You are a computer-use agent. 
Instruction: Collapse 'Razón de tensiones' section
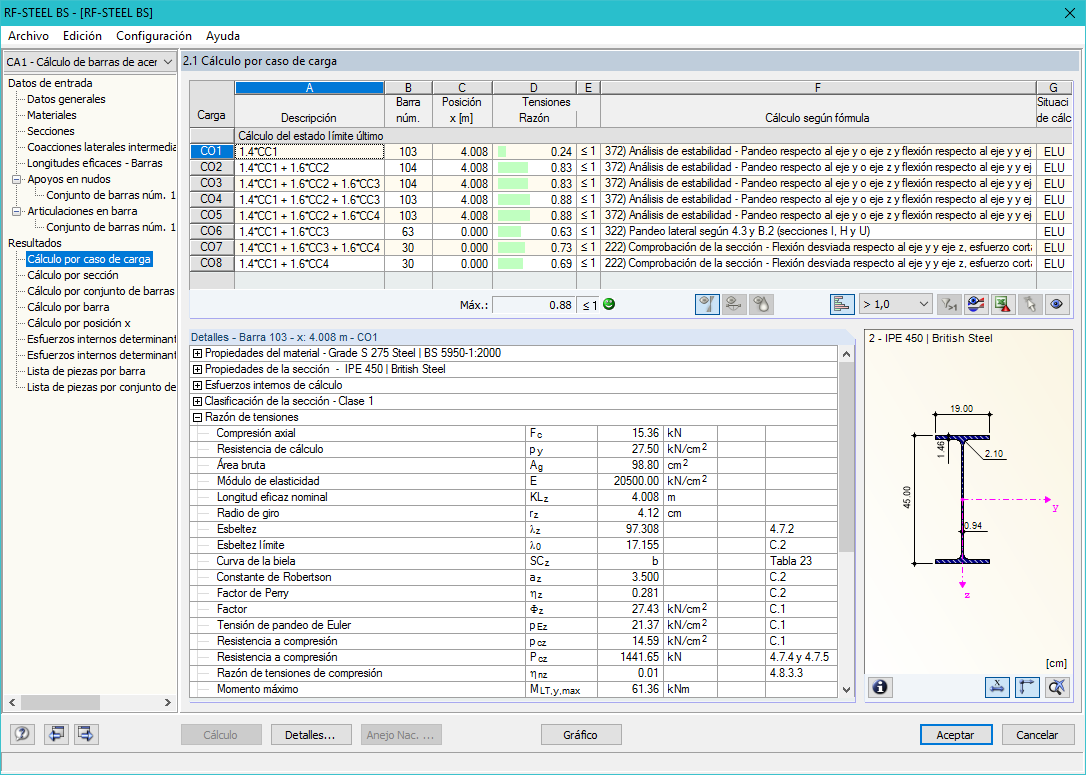coord(197,417)
